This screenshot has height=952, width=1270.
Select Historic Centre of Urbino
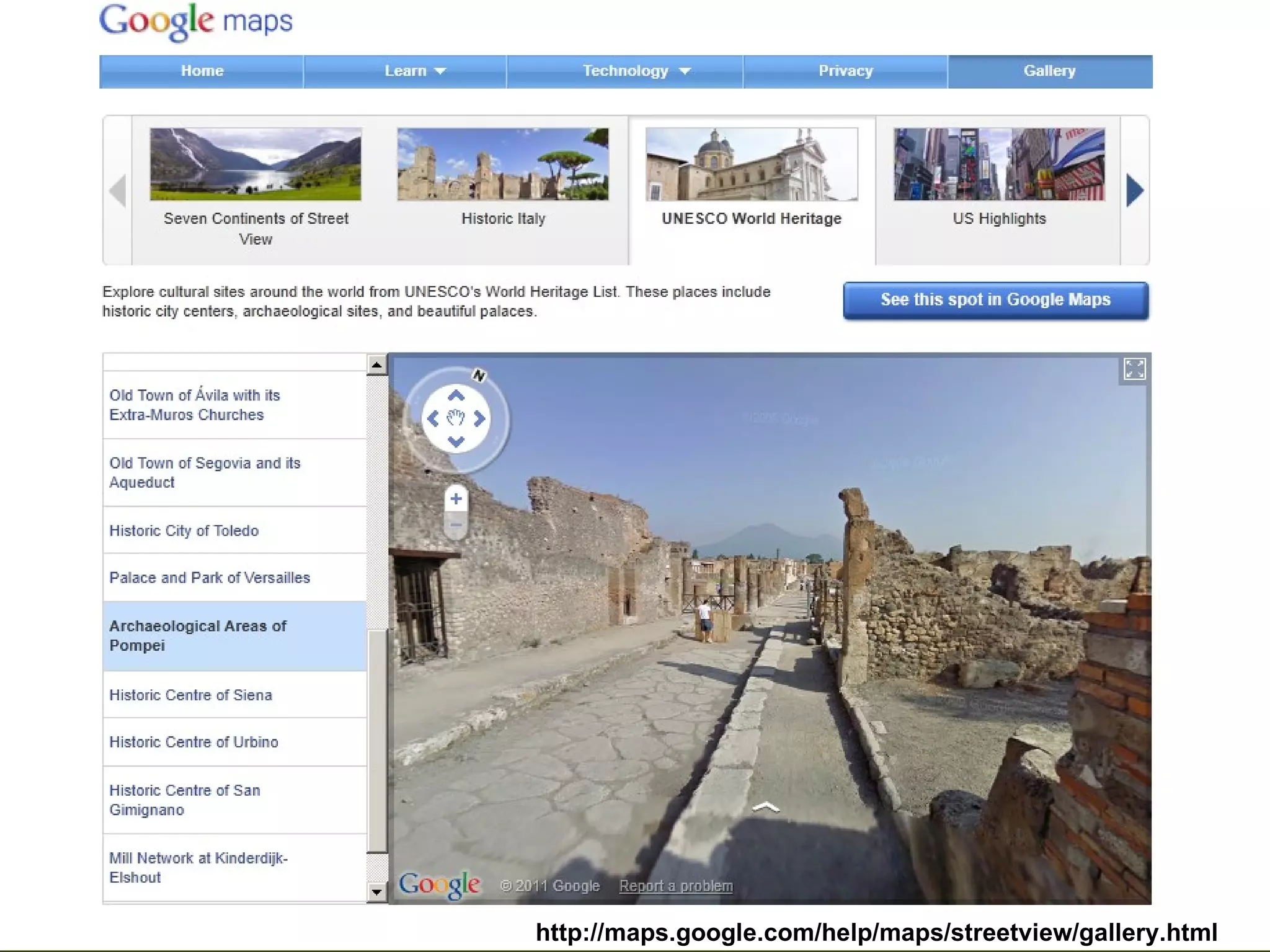(x=234, y=742)
